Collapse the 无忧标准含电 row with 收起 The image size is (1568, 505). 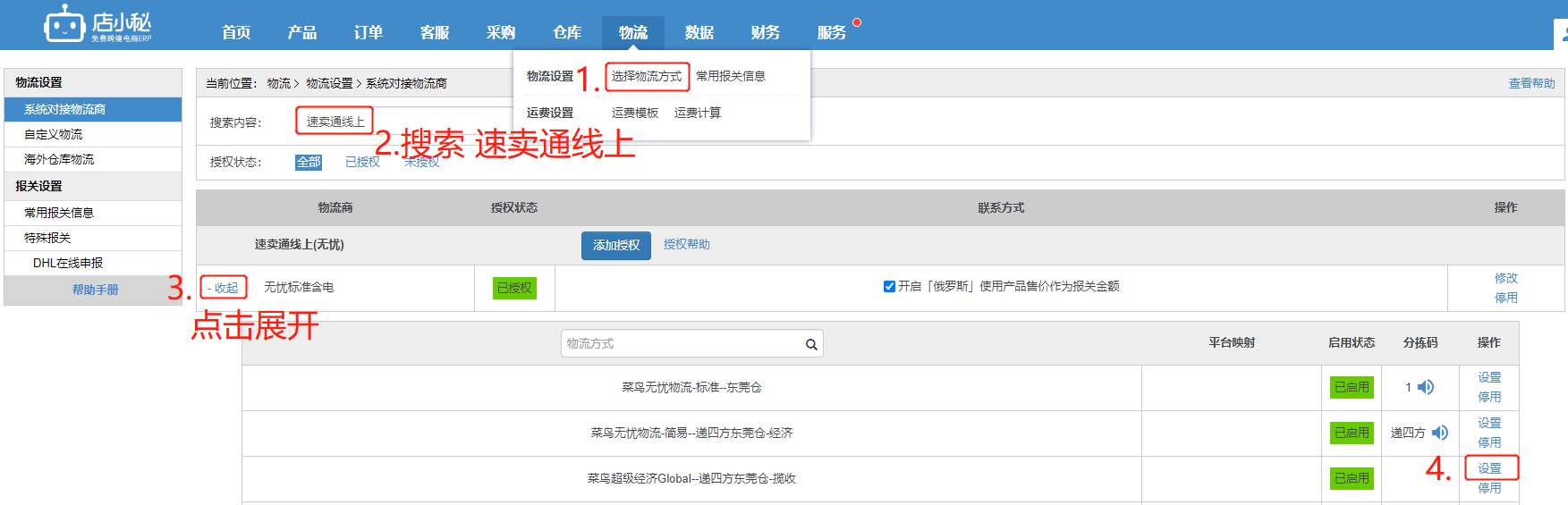[x=224, y=288]
